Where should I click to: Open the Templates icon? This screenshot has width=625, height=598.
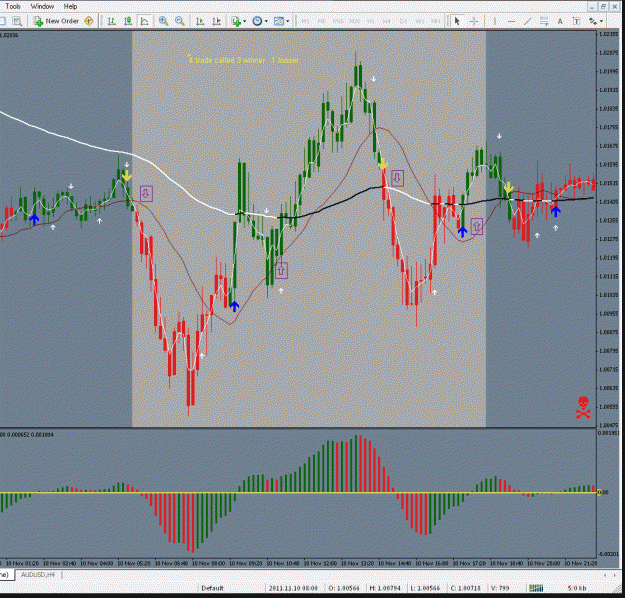(279, 21)
